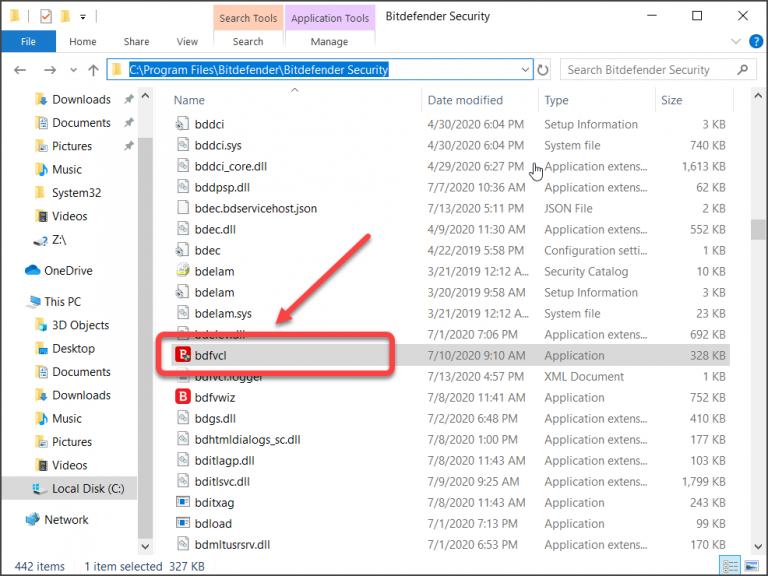Click the address bar path field
768x576 pixels.
tap(320, 70)
